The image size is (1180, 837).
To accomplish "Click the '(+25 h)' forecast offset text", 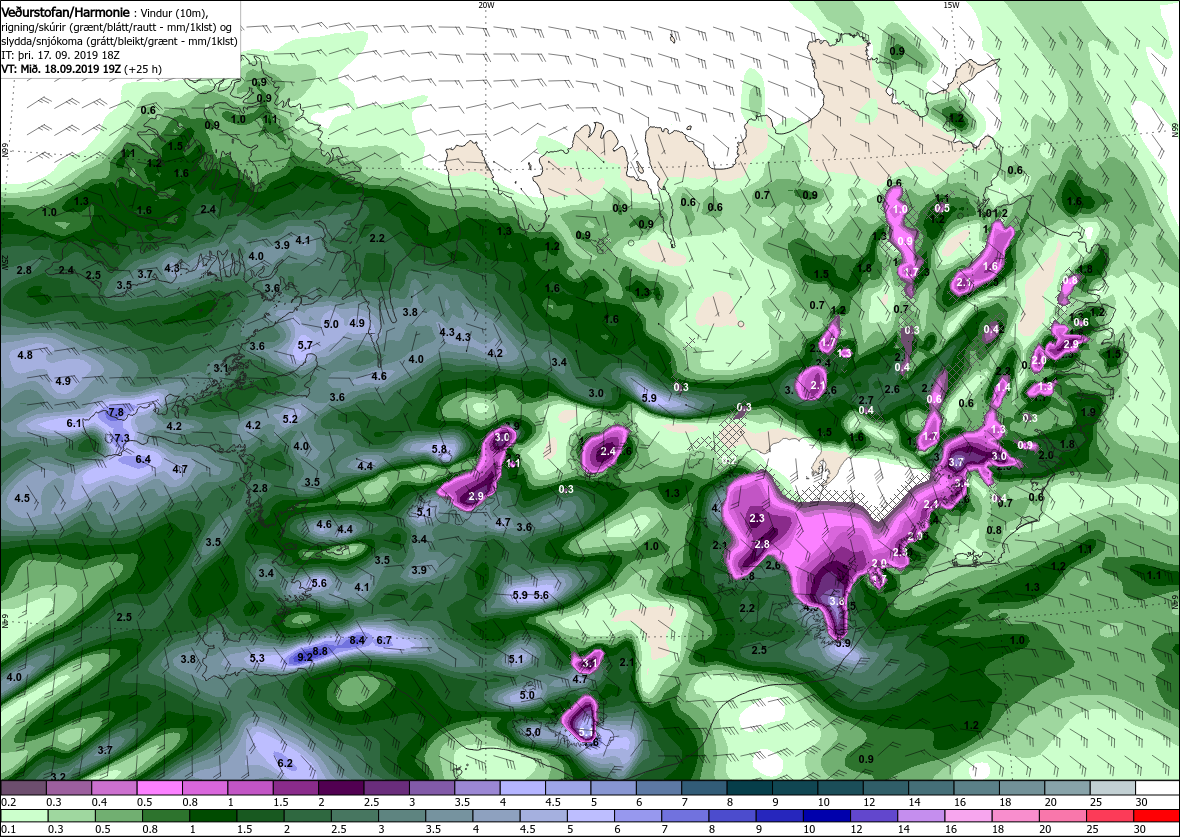I will tap(142, 68).
